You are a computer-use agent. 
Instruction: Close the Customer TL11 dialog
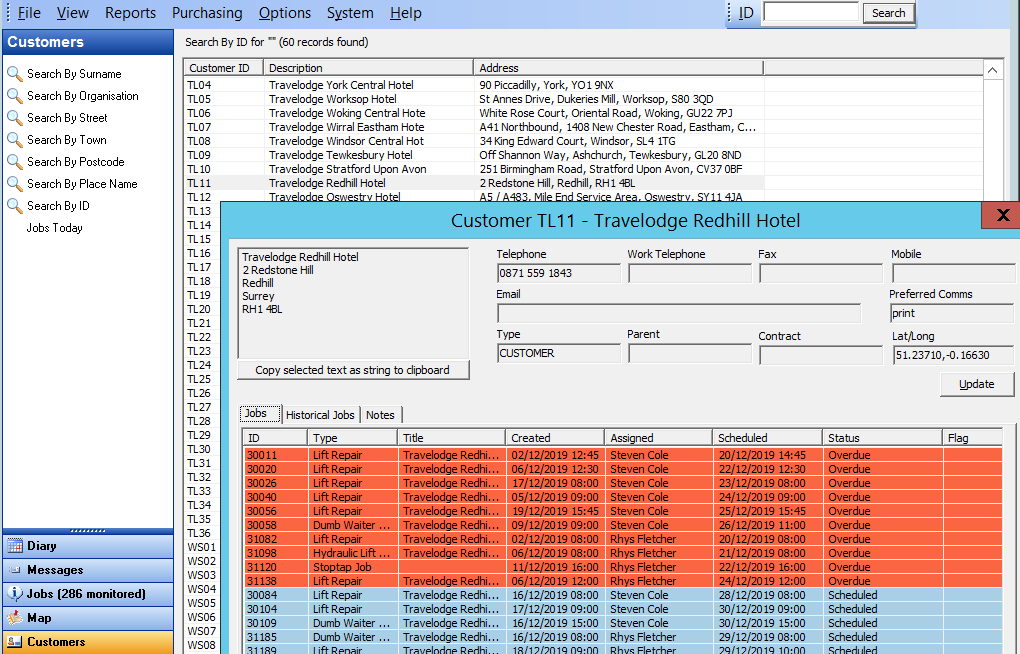(1001, 215)
